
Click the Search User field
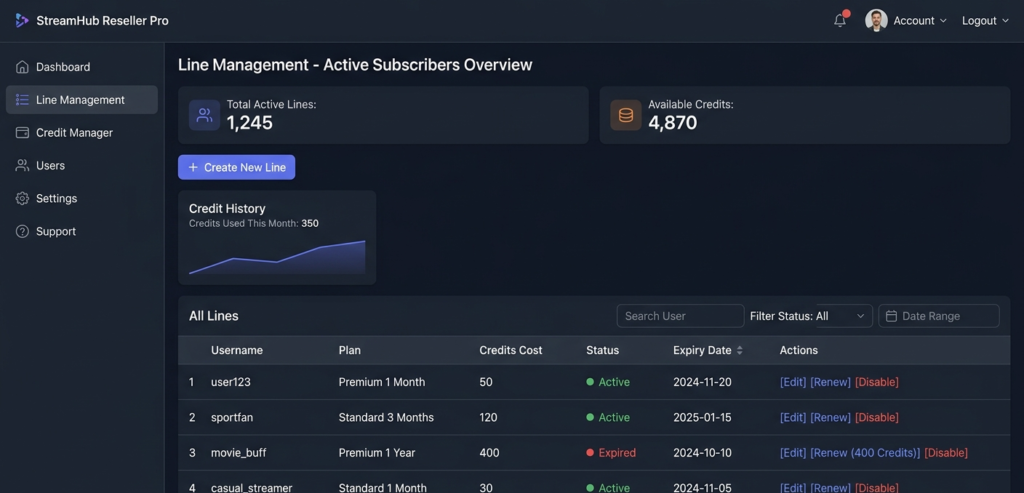[x=680, y=316]
